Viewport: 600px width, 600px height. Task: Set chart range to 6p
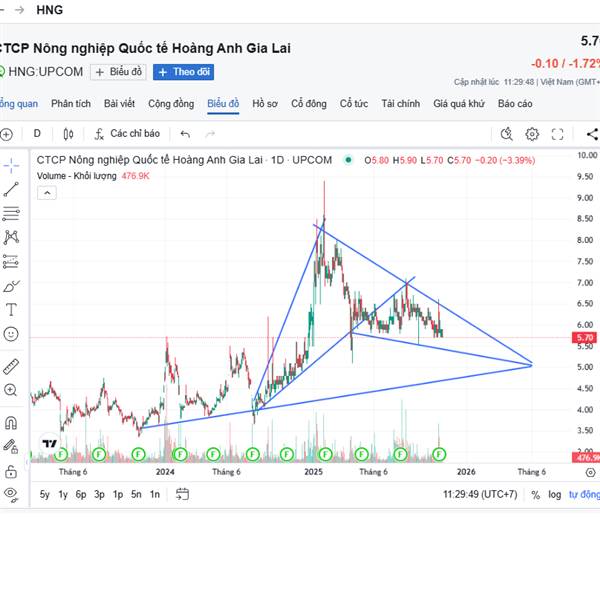coord(81,494)
